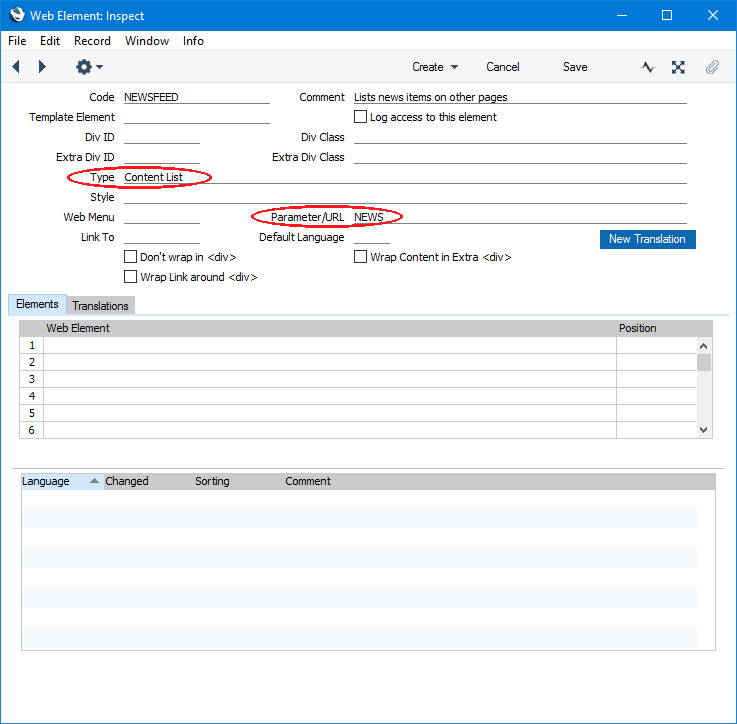Switch to the Translations tab
This screenshot has height=724, width=737.
tap(100, 306)
